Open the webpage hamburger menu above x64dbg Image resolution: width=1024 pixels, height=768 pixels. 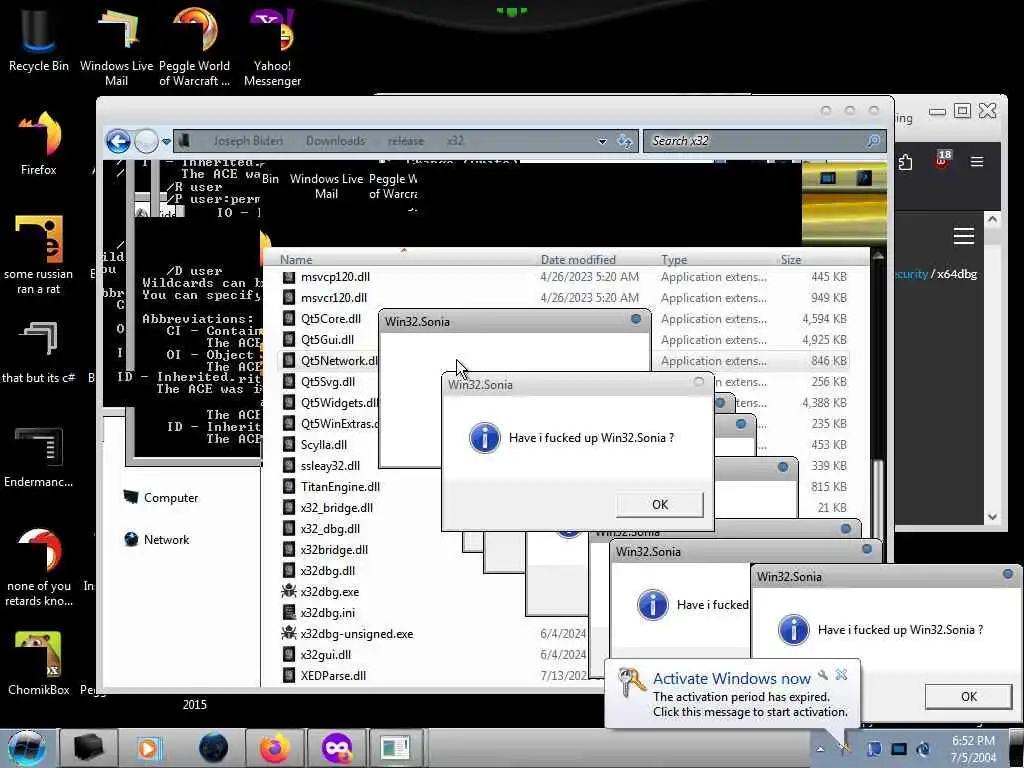tap(964, 236)
